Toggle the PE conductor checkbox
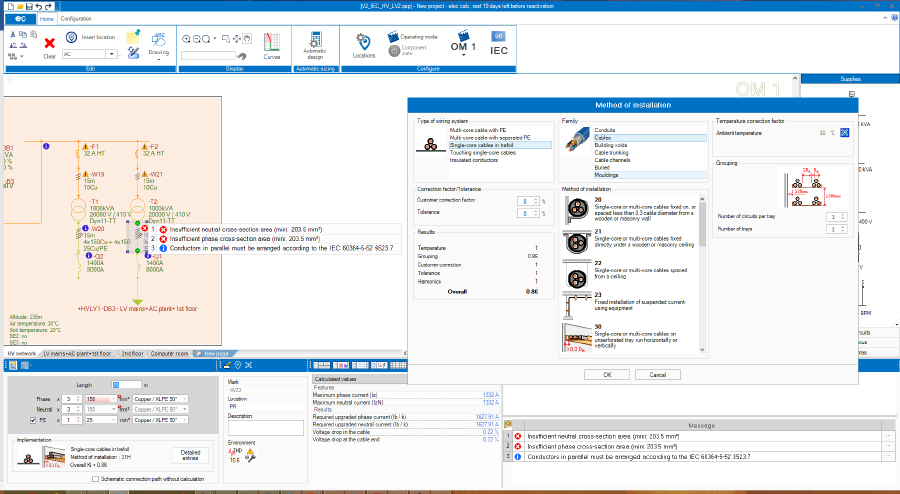Screen dimensions: 900x494 pos(33,421)
